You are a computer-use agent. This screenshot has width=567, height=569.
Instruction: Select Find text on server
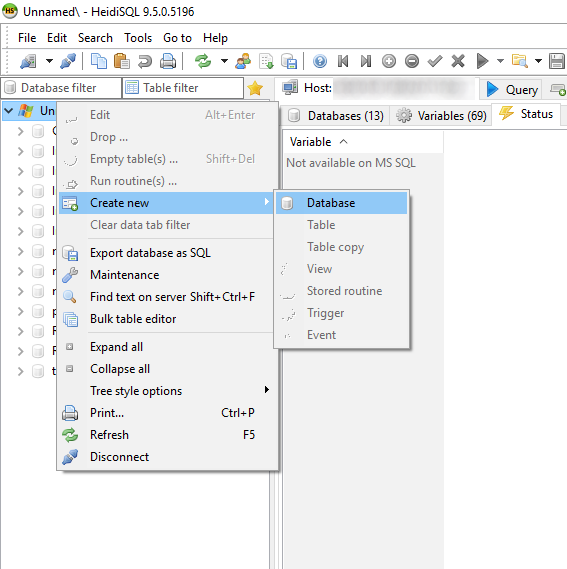166,297
